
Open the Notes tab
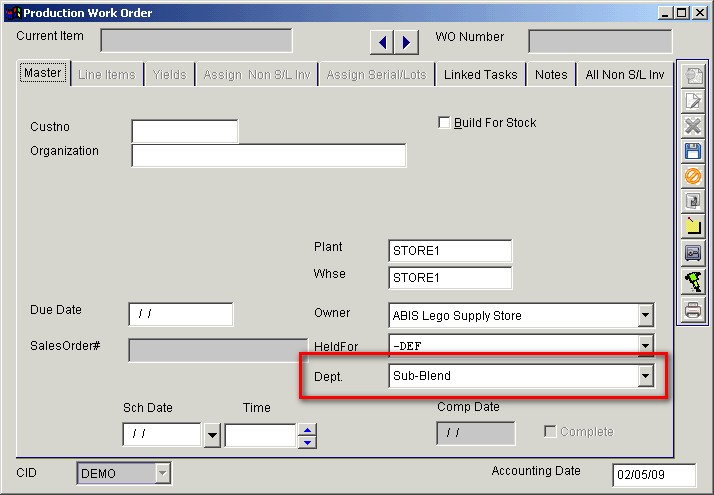pyautogui.click(x=551, y=75)
